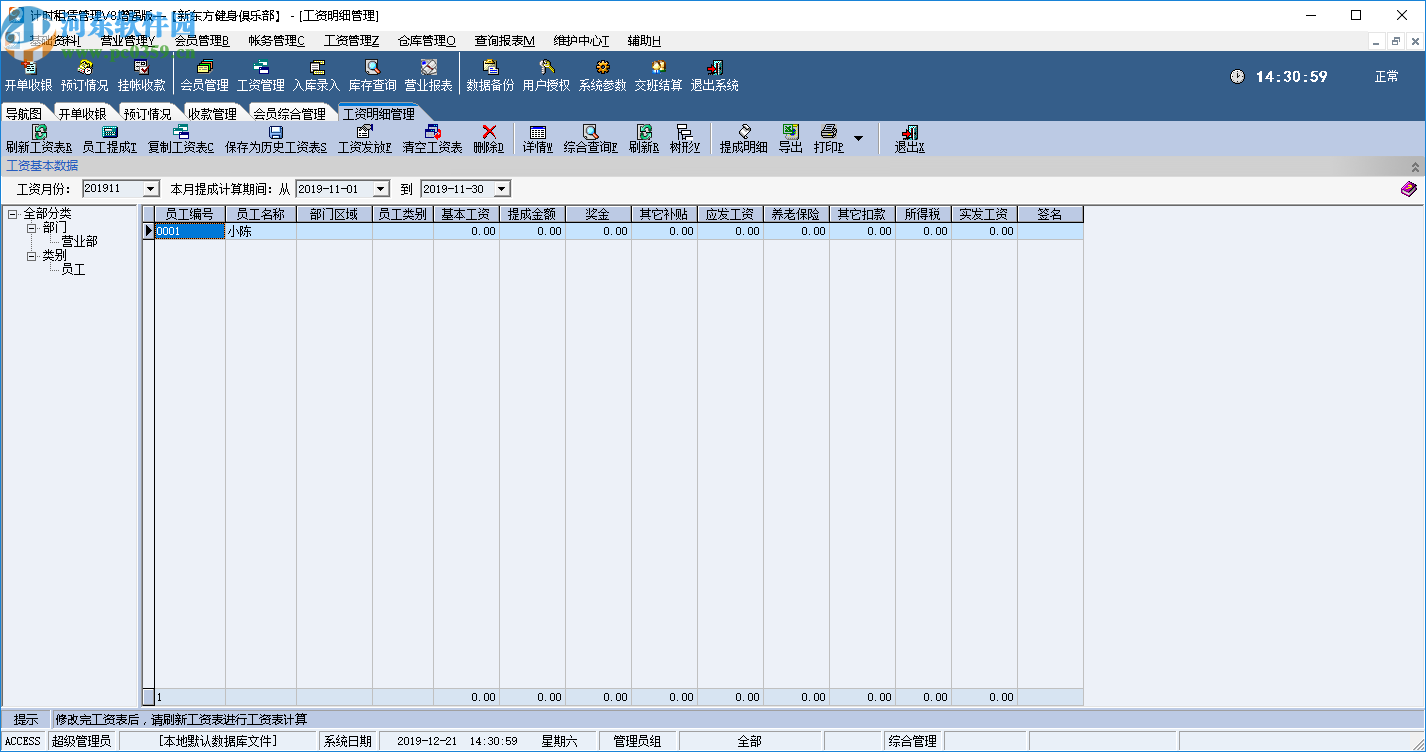
Task: Click the 员工名称 column header
Action: tap(260, 214)
